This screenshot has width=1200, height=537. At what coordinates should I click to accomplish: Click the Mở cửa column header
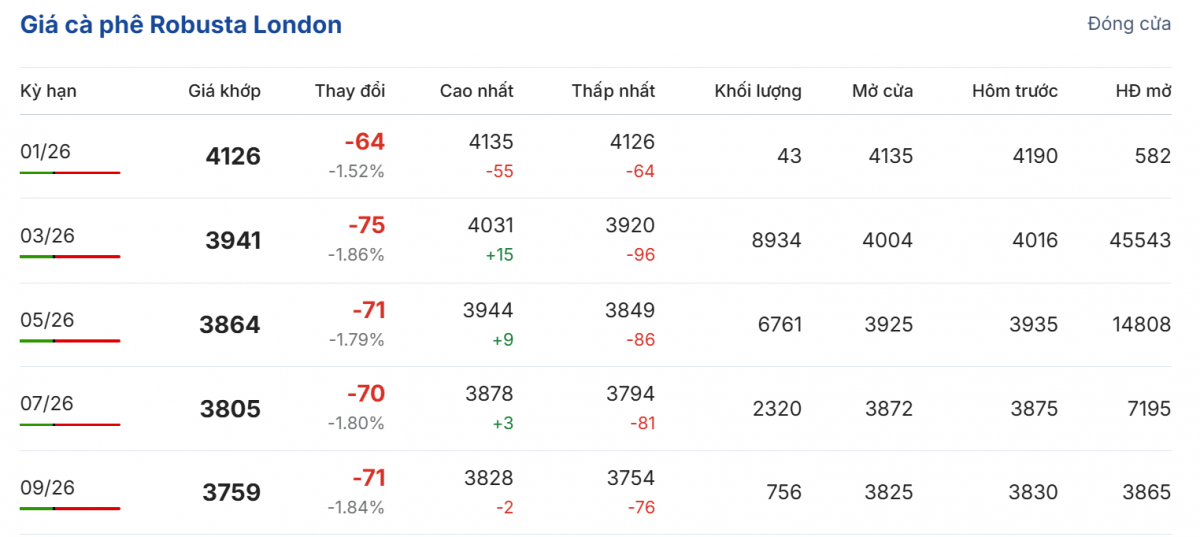coord(882,91)
